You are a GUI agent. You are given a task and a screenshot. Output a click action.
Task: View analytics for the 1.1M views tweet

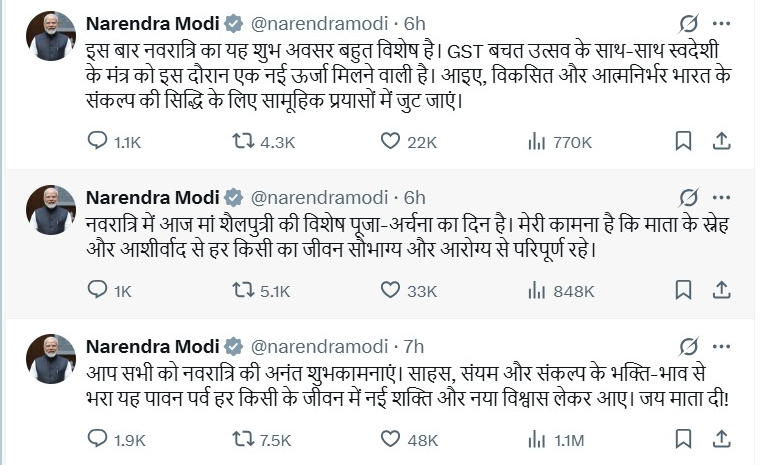536,438
